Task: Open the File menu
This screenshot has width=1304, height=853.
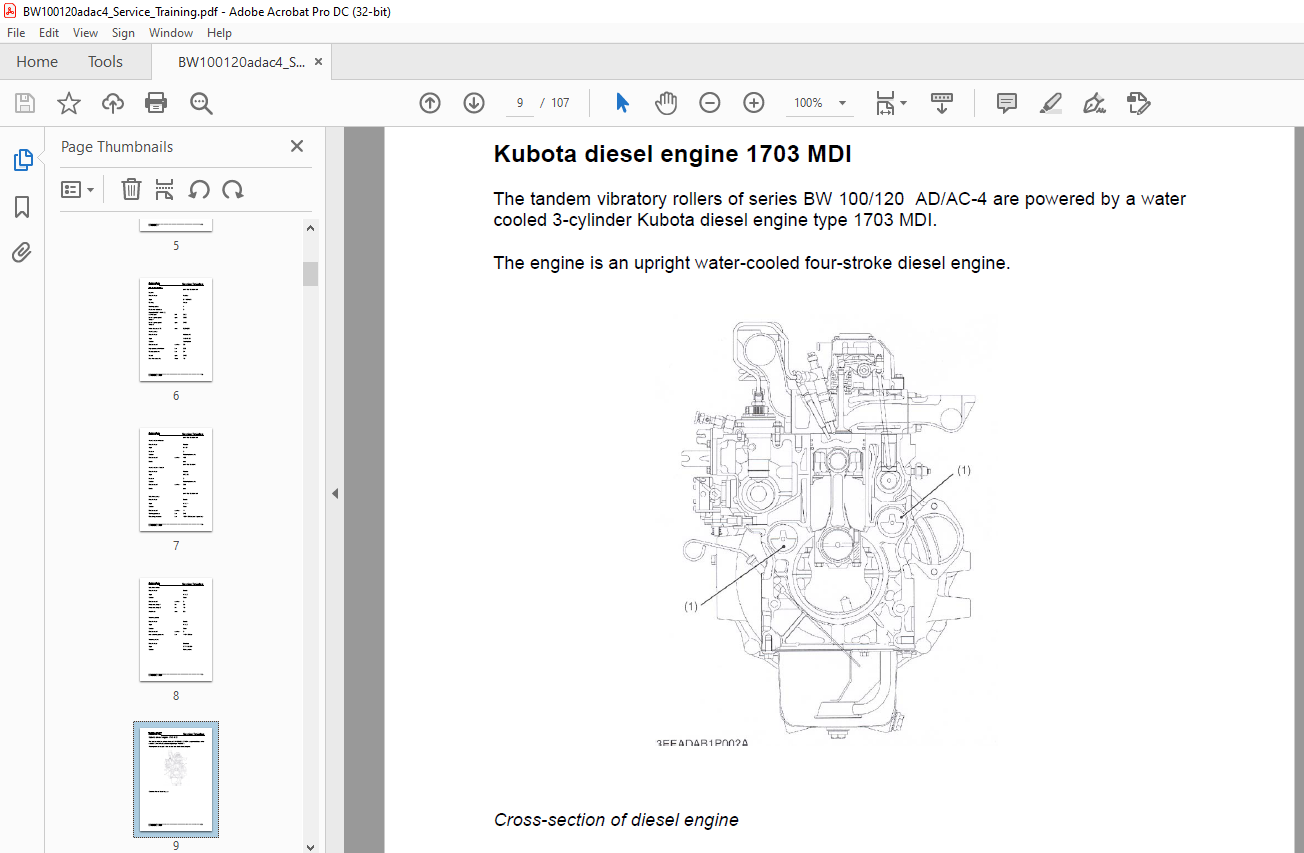Action: coord(16,33)
